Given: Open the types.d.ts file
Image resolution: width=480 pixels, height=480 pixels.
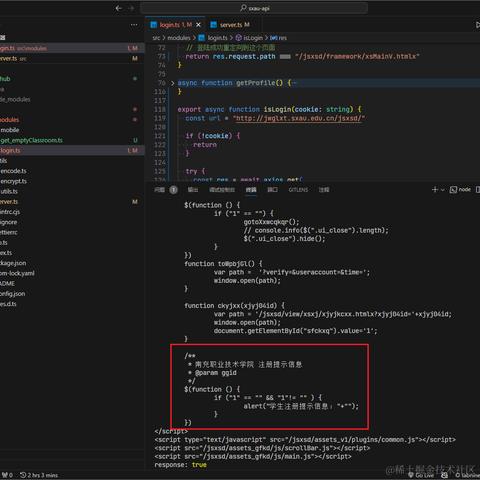Looking at the screenshot, I should pos(8,304).
